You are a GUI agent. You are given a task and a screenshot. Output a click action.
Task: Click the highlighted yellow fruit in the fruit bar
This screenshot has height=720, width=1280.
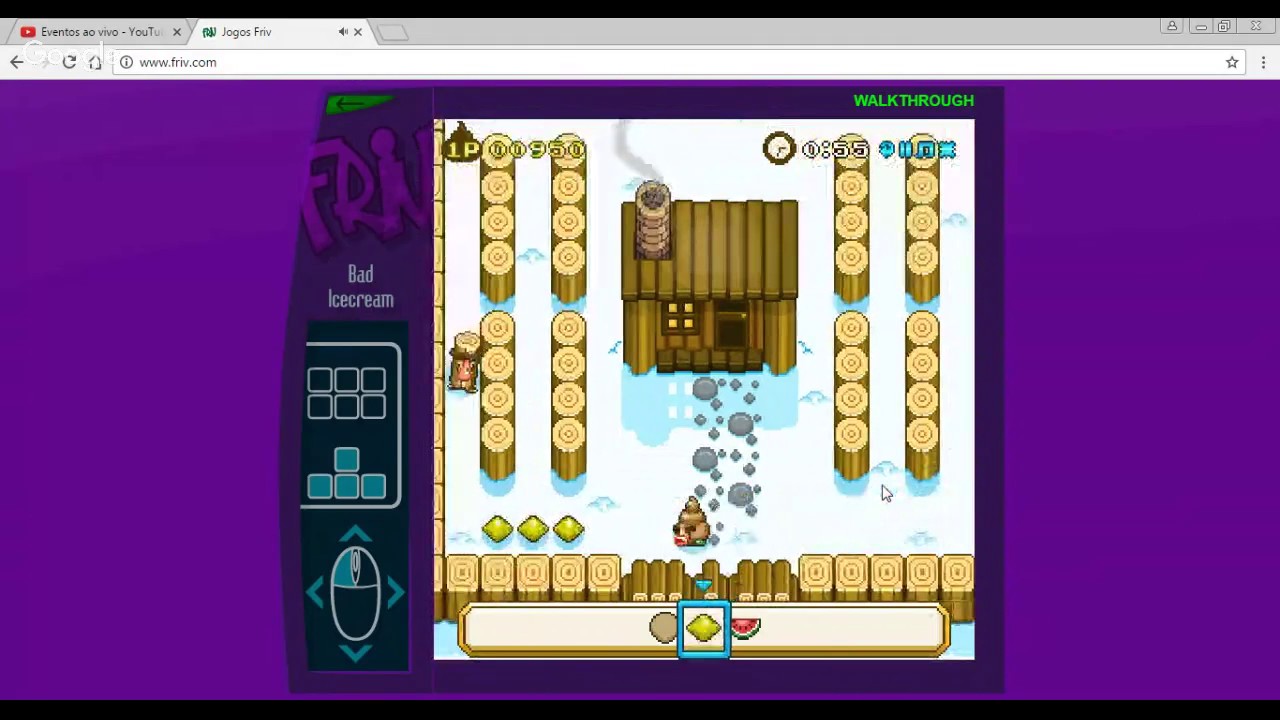[x=704, y=628]
